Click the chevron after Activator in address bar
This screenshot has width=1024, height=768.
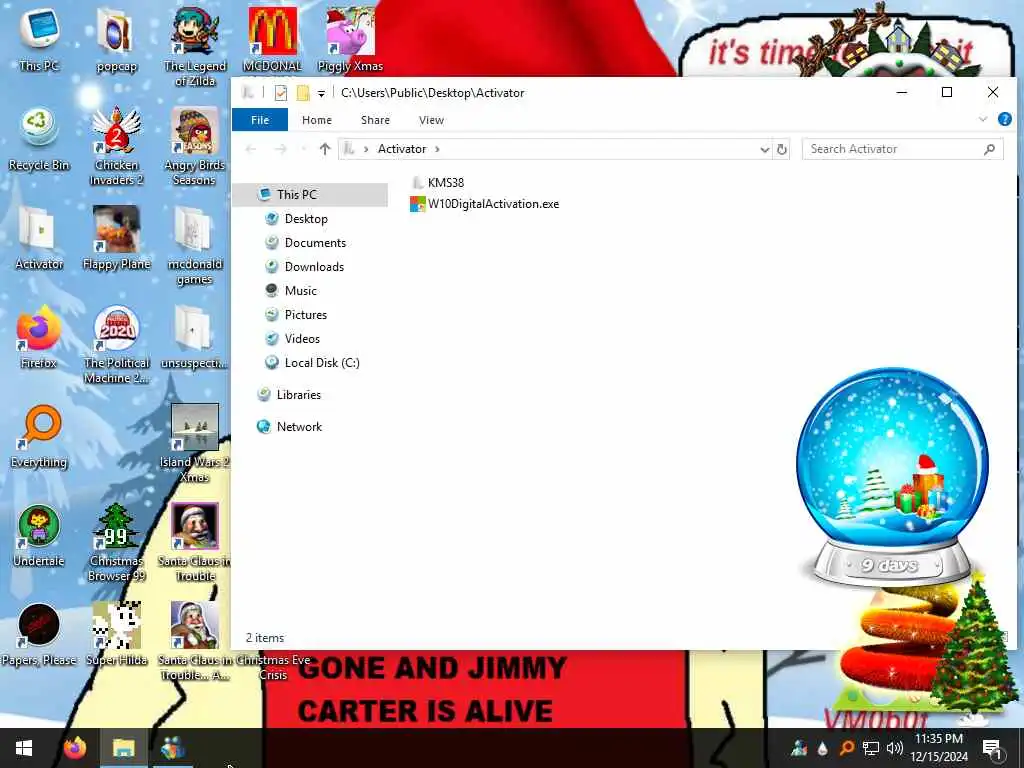[x=437, y=150]
